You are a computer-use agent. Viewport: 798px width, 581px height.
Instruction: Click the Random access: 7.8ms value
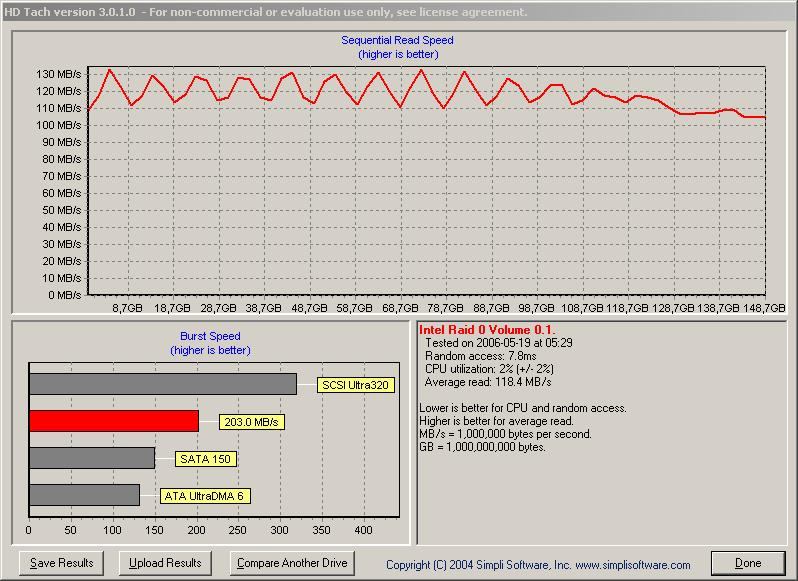480,356
